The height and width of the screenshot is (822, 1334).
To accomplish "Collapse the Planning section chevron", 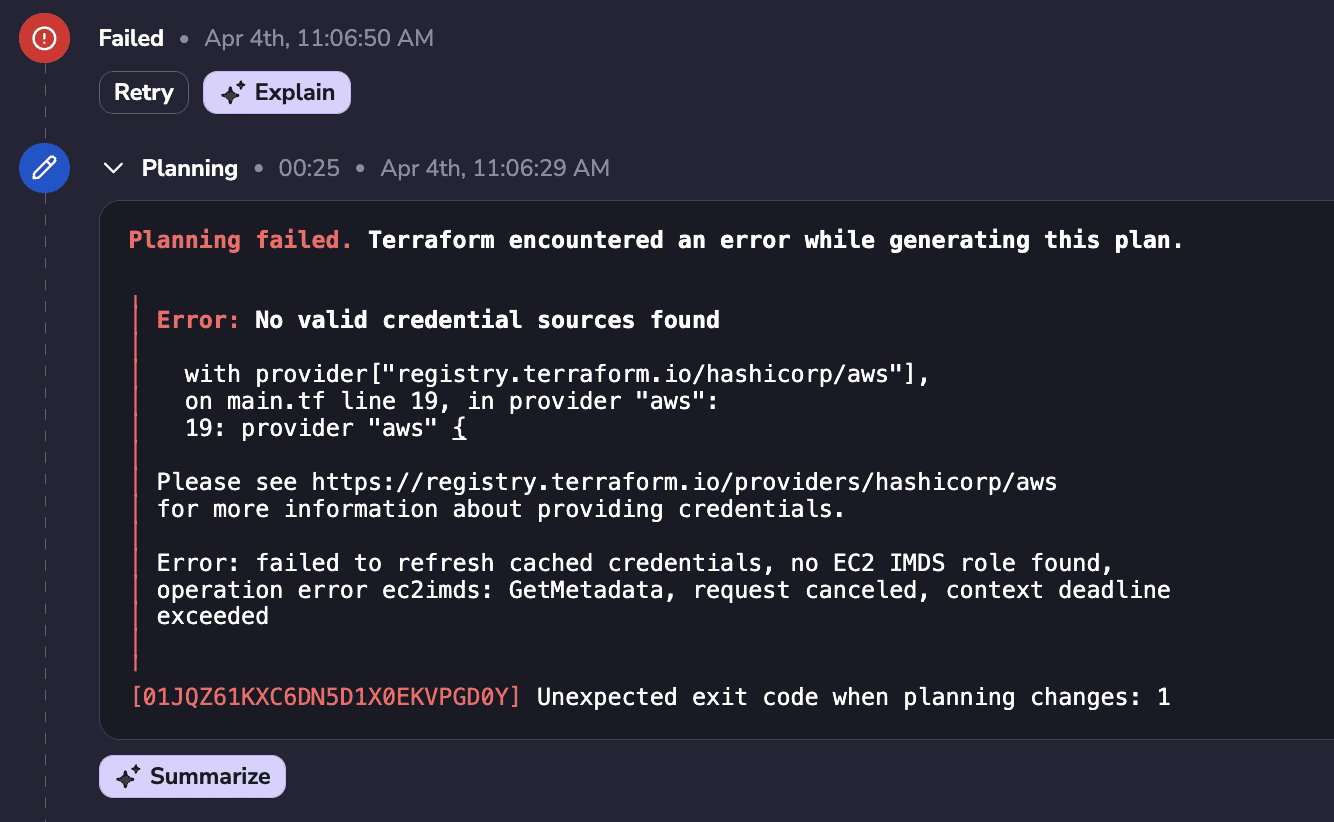I will coord(114,168).
